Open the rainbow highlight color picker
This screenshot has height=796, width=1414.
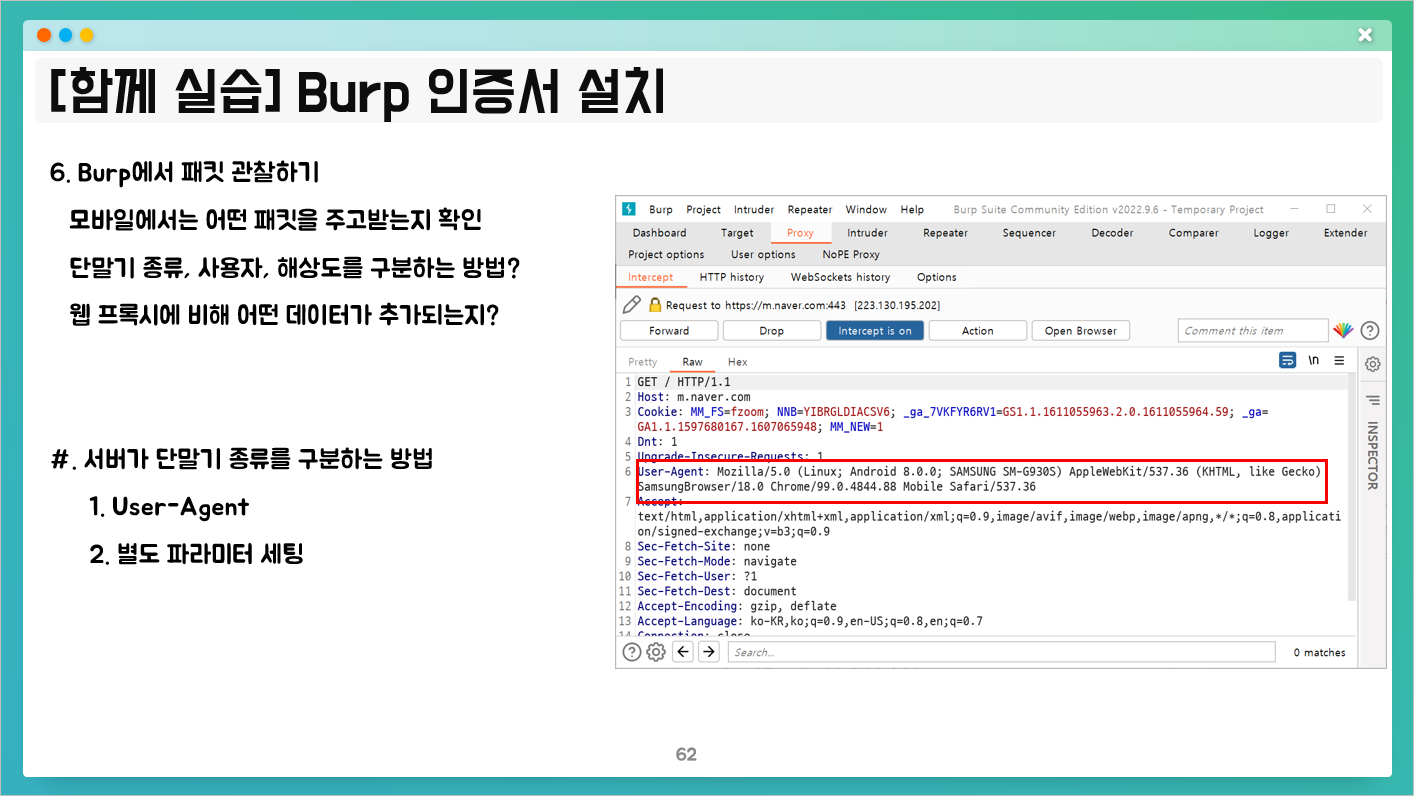coord(1343,330)
